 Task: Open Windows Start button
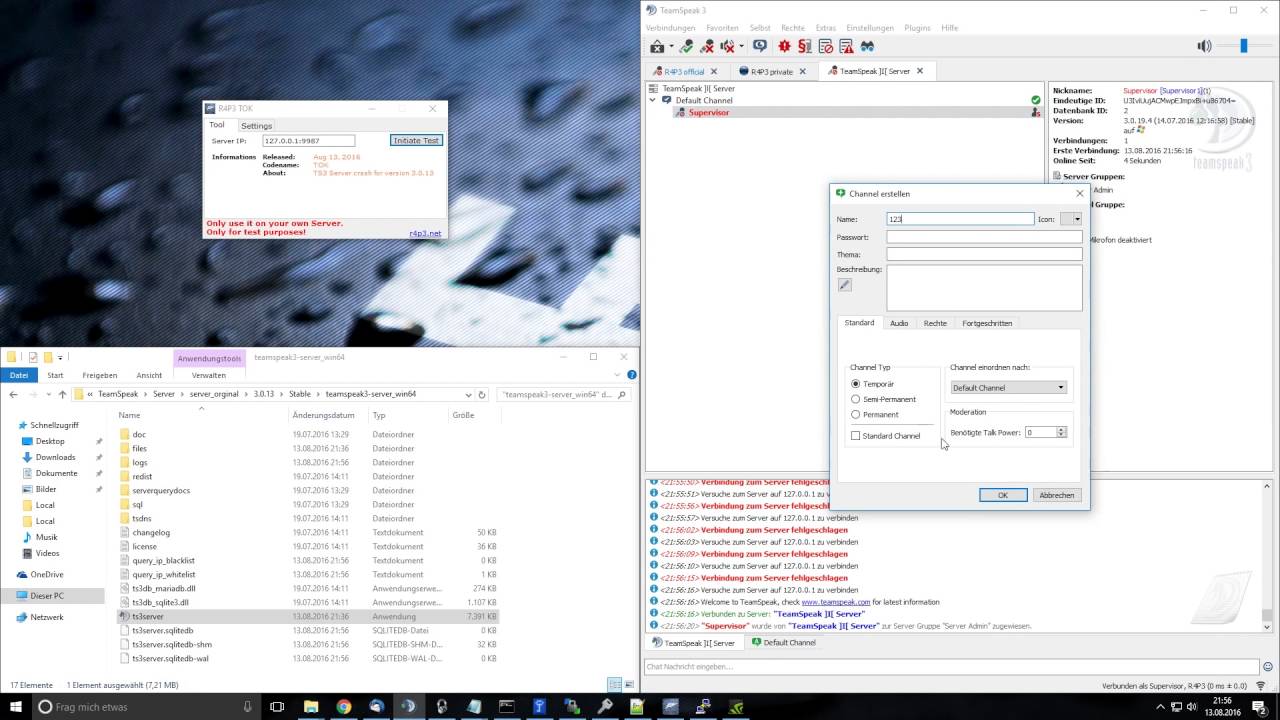point(15,706)
